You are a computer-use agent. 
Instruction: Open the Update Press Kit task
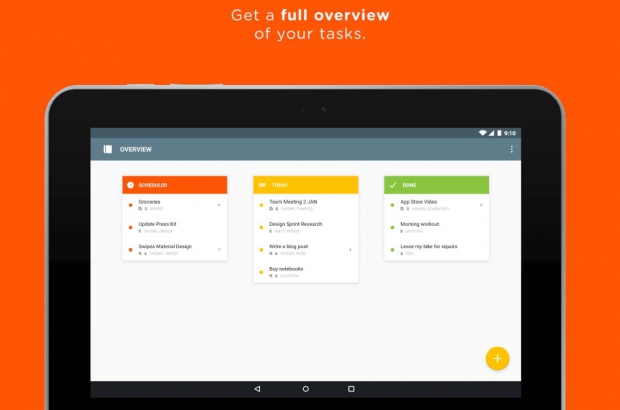(158, 225)
